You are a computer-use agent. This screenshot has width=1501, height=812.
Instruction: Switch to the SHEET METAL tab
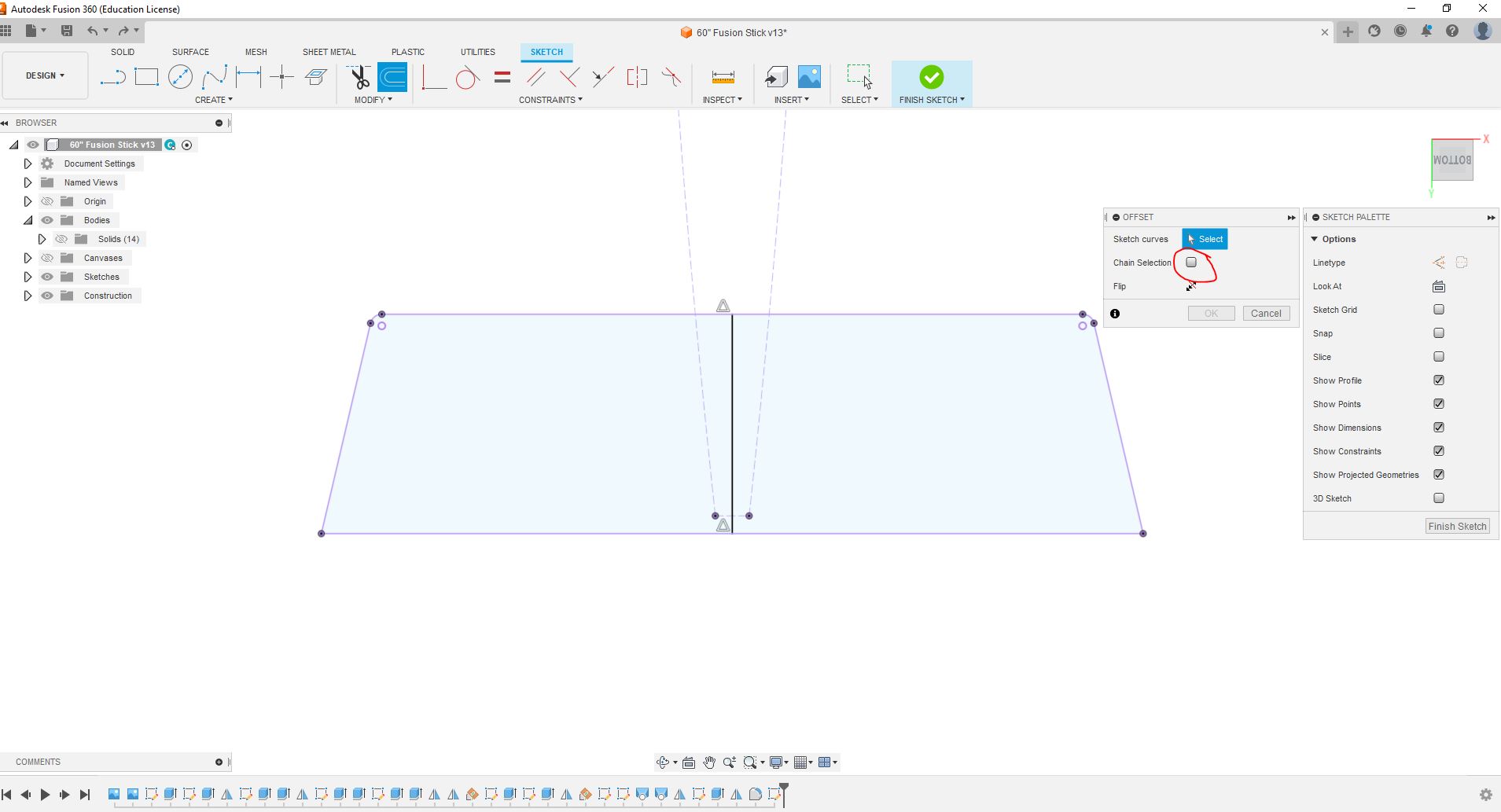coord(329,52)
